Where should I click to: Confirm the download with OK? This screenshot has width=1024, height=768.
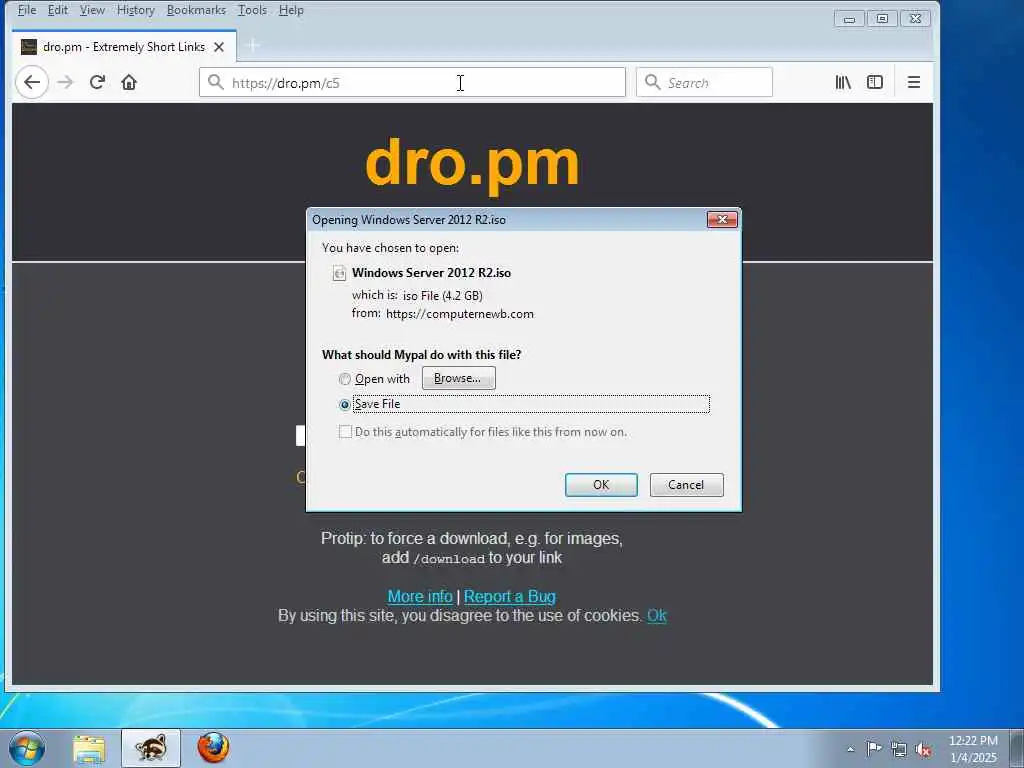(x=601, y=485)
